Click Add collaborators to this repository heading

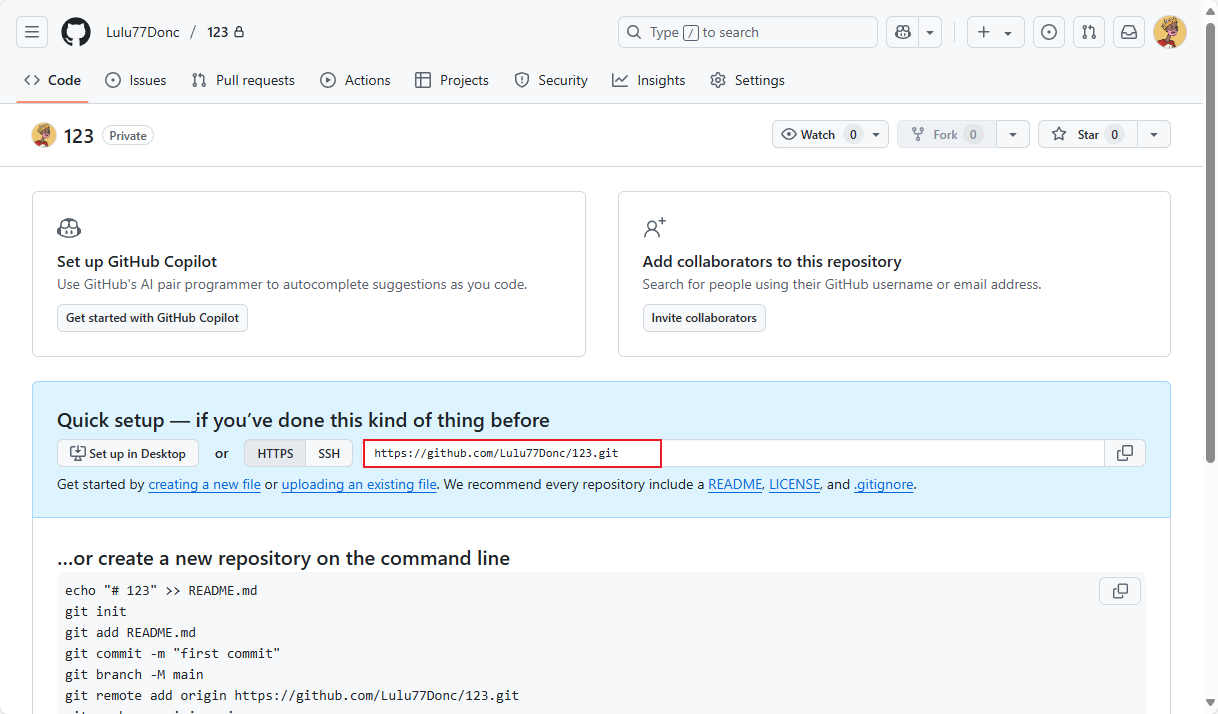pyautogui.click(x=772, y=261)
